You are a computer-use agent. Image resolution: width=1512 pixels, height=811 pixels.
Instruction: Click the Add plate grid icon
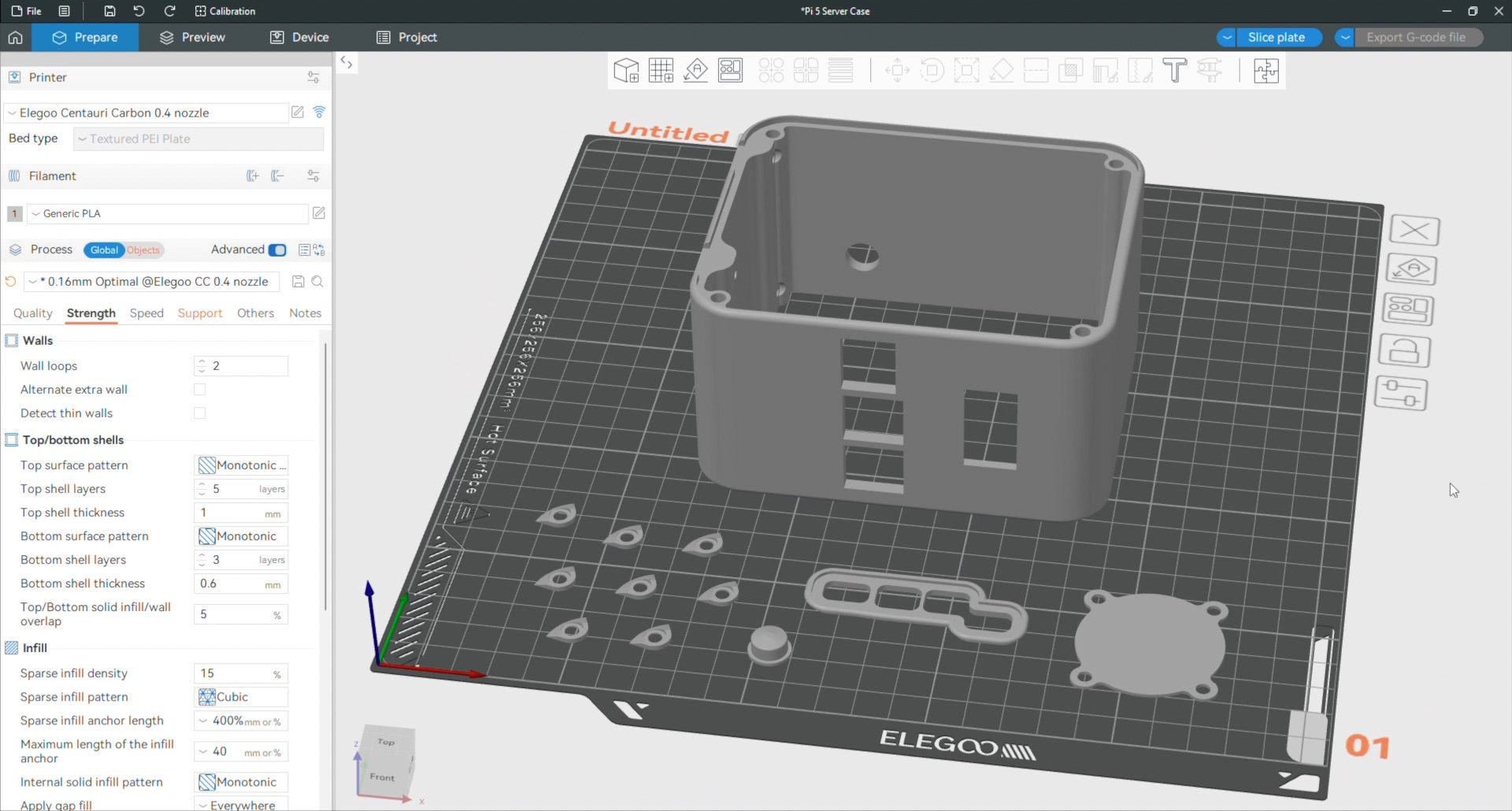661,71
